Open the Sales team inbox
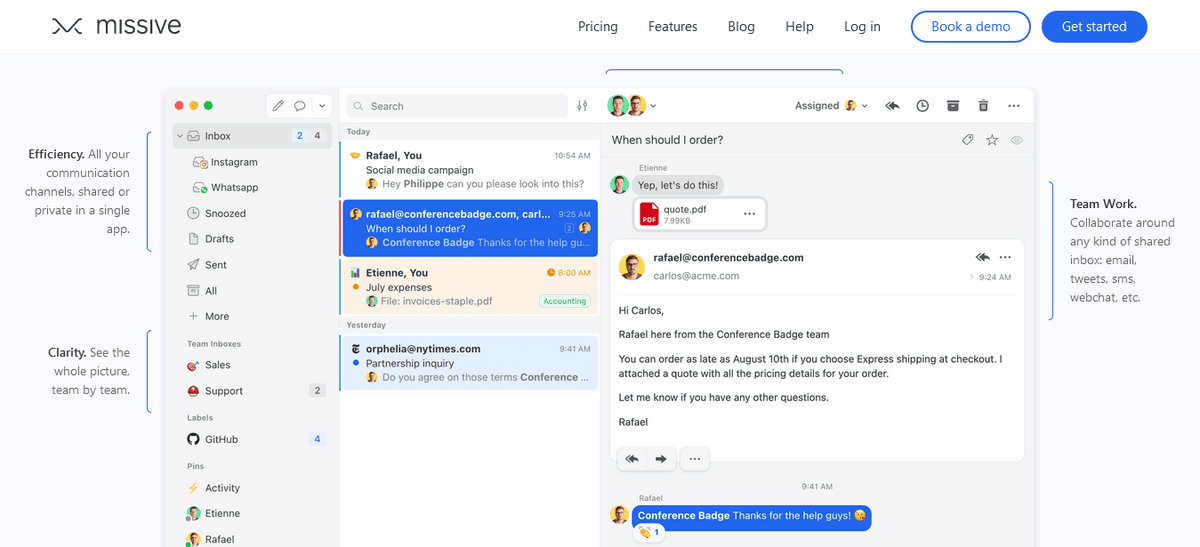The image size is (1200, 547). pos(217,365)
